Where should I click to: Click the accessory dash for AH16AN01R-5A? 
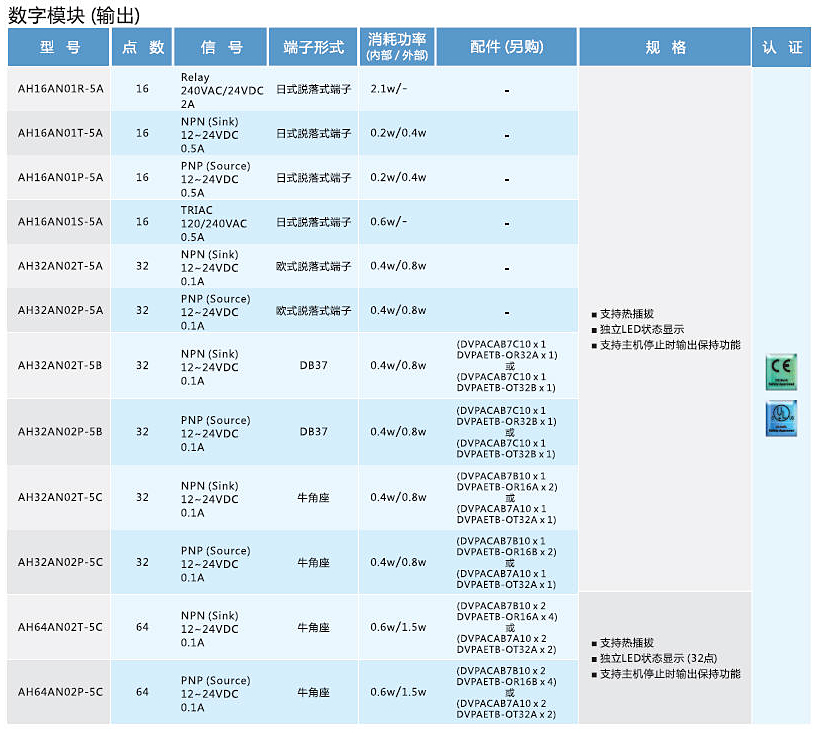pyautogui.click(x=507, y=90)
